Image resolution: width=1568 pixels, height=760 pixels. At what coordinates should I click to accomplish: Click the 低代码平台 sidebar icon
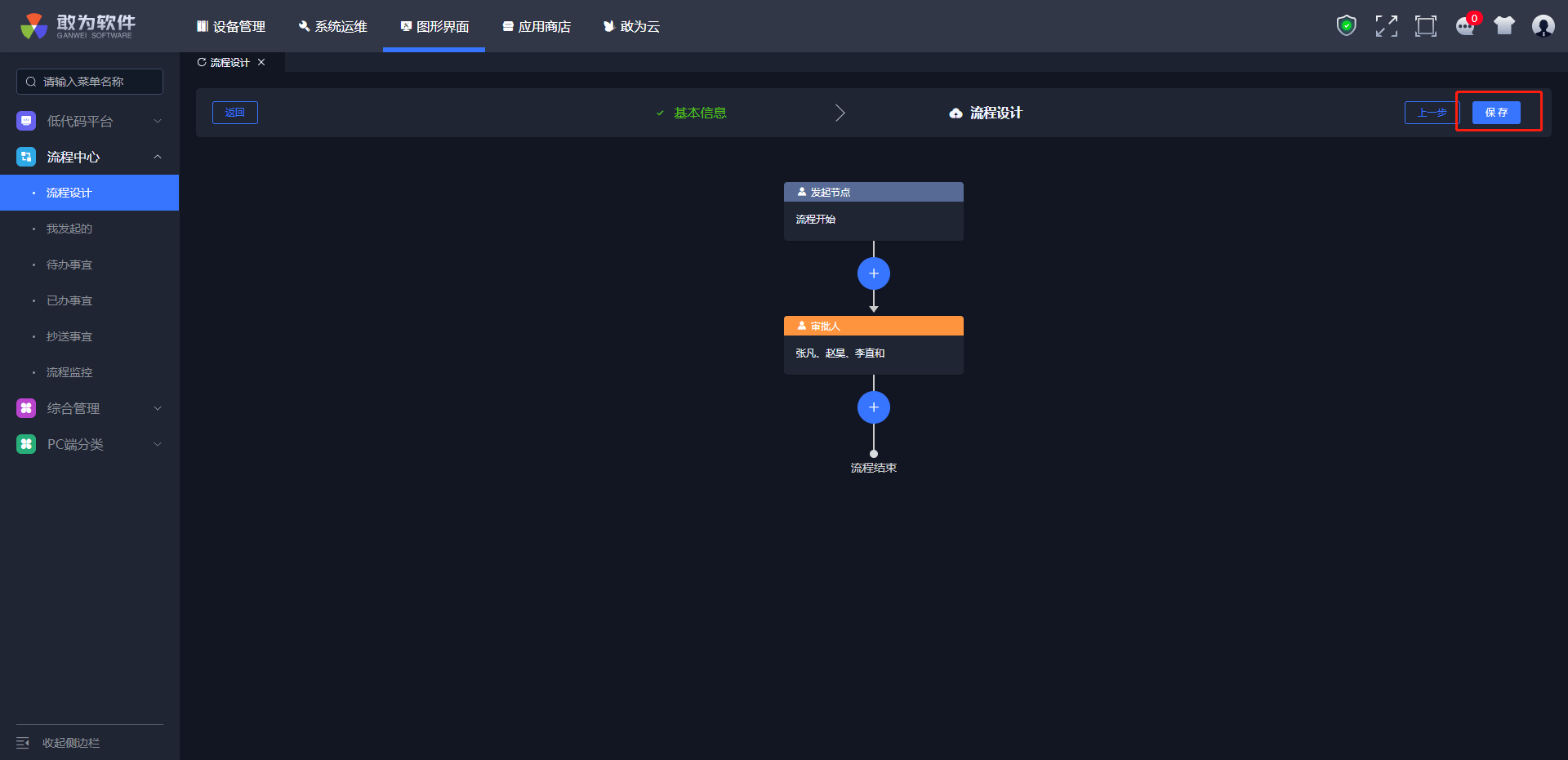[x=26, y=121]
